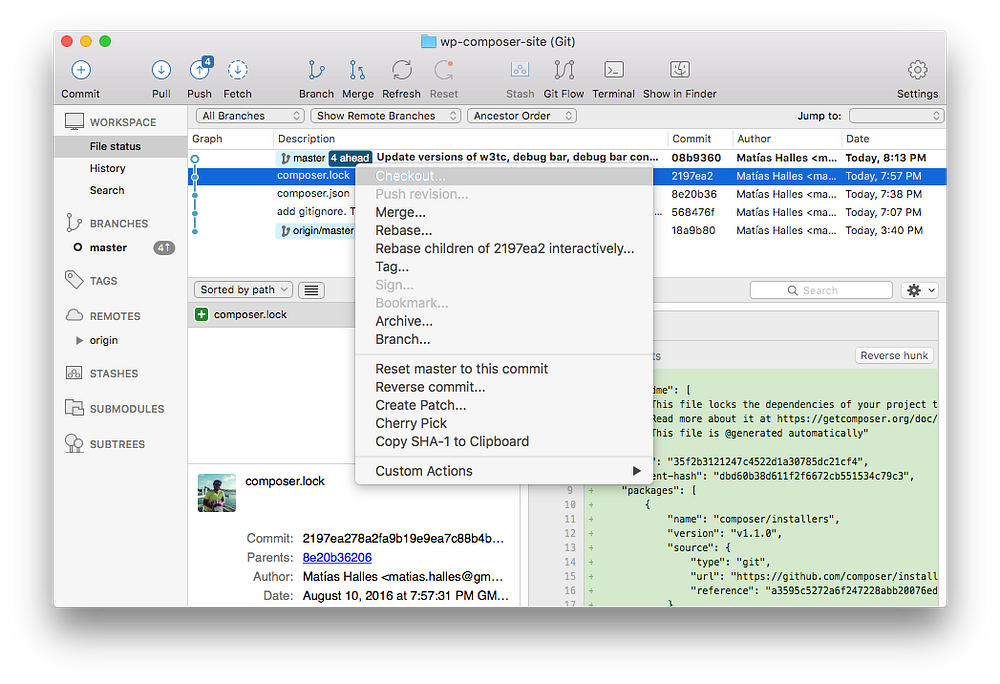Screen dimensions: 1000x684
Task: Click the Commit toolbar icon
Action: tap(81, 70)
